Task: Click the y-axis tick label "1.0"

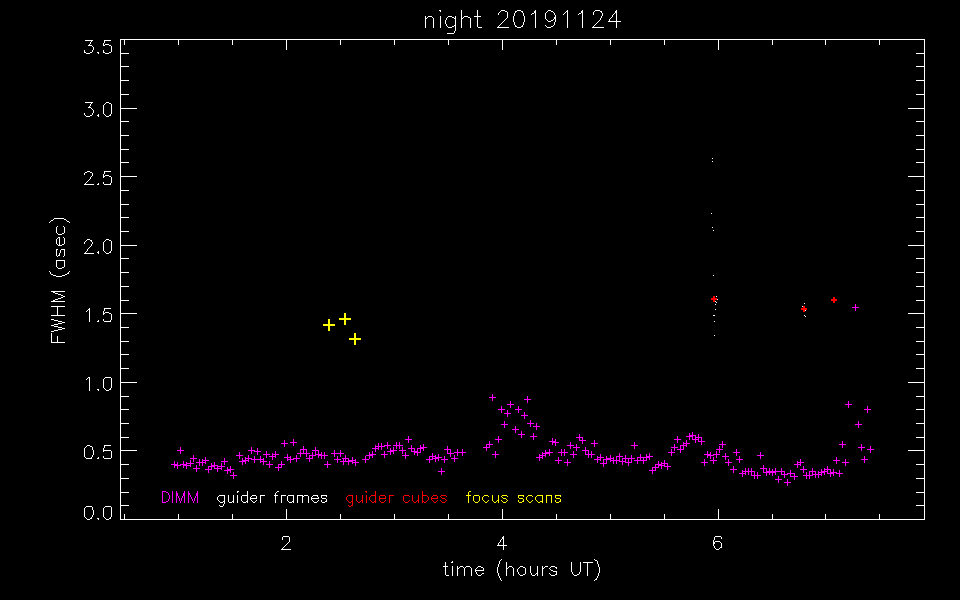Action: [99, 384]
